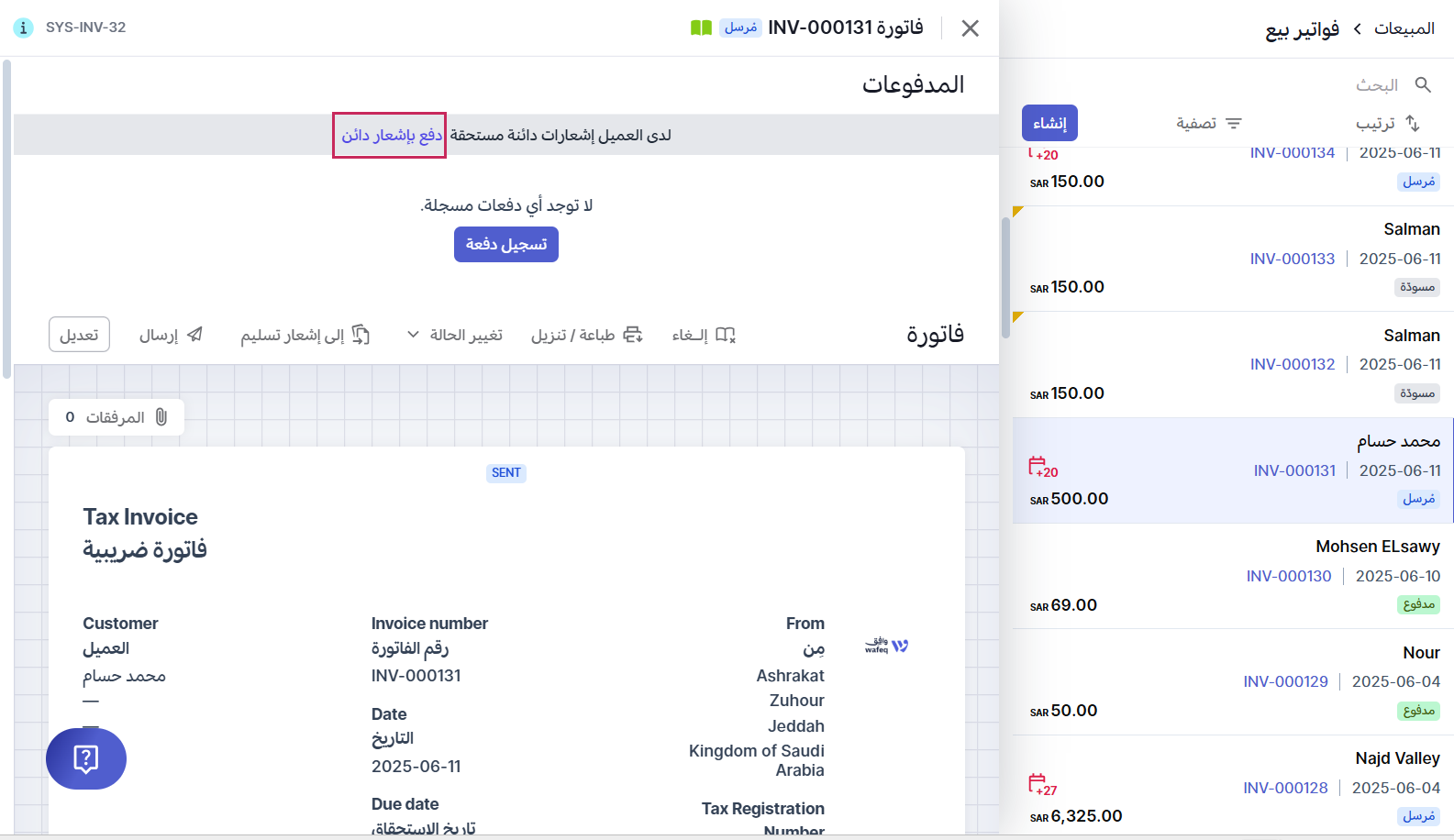The height and width of the screenshot is (840, 1454).
Task: Click the info icon beside SYS-INV-32
Action: (x=23, y=28)
